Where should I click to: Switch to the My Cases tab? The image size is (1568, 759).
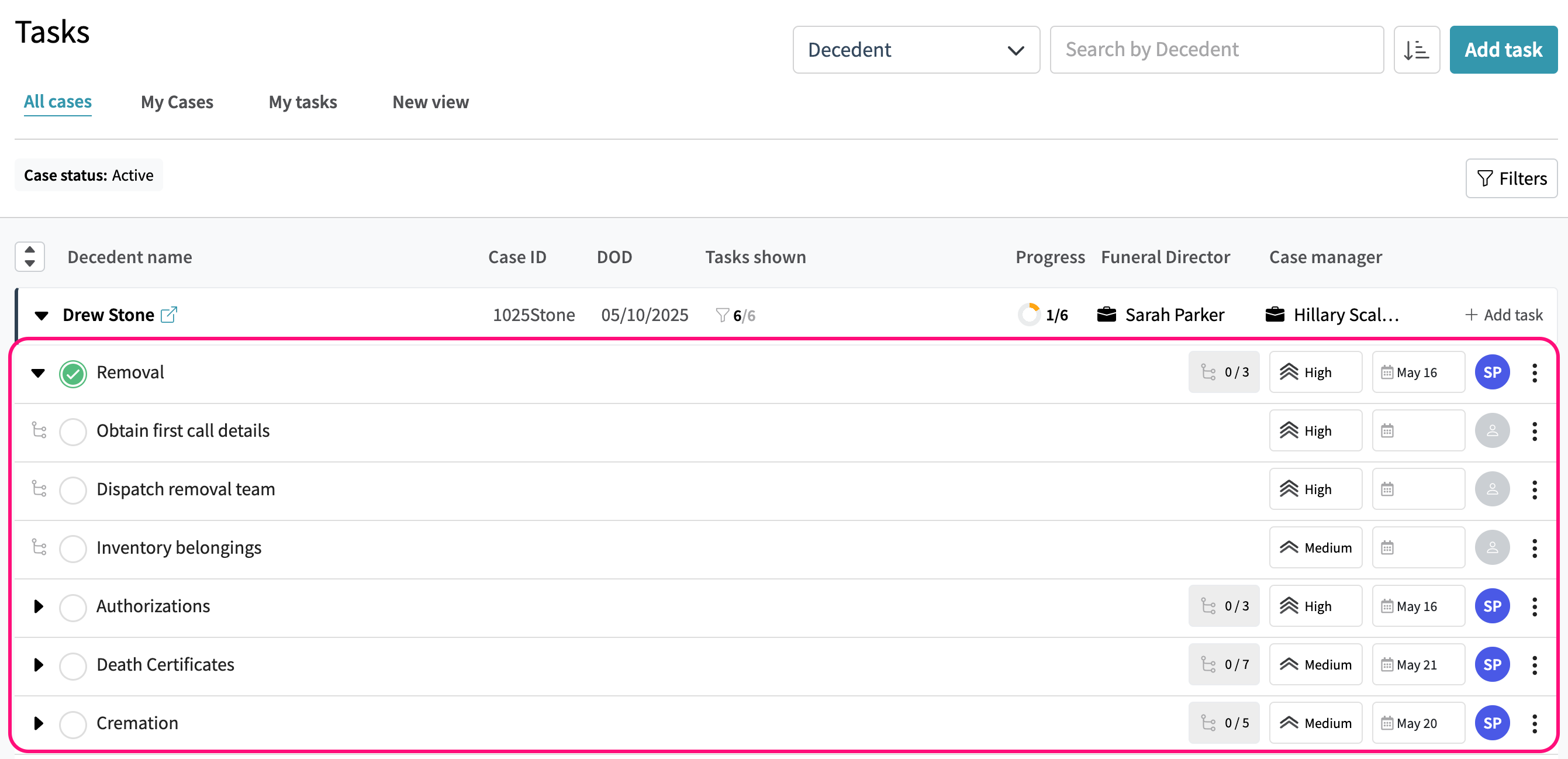[177, 102]
